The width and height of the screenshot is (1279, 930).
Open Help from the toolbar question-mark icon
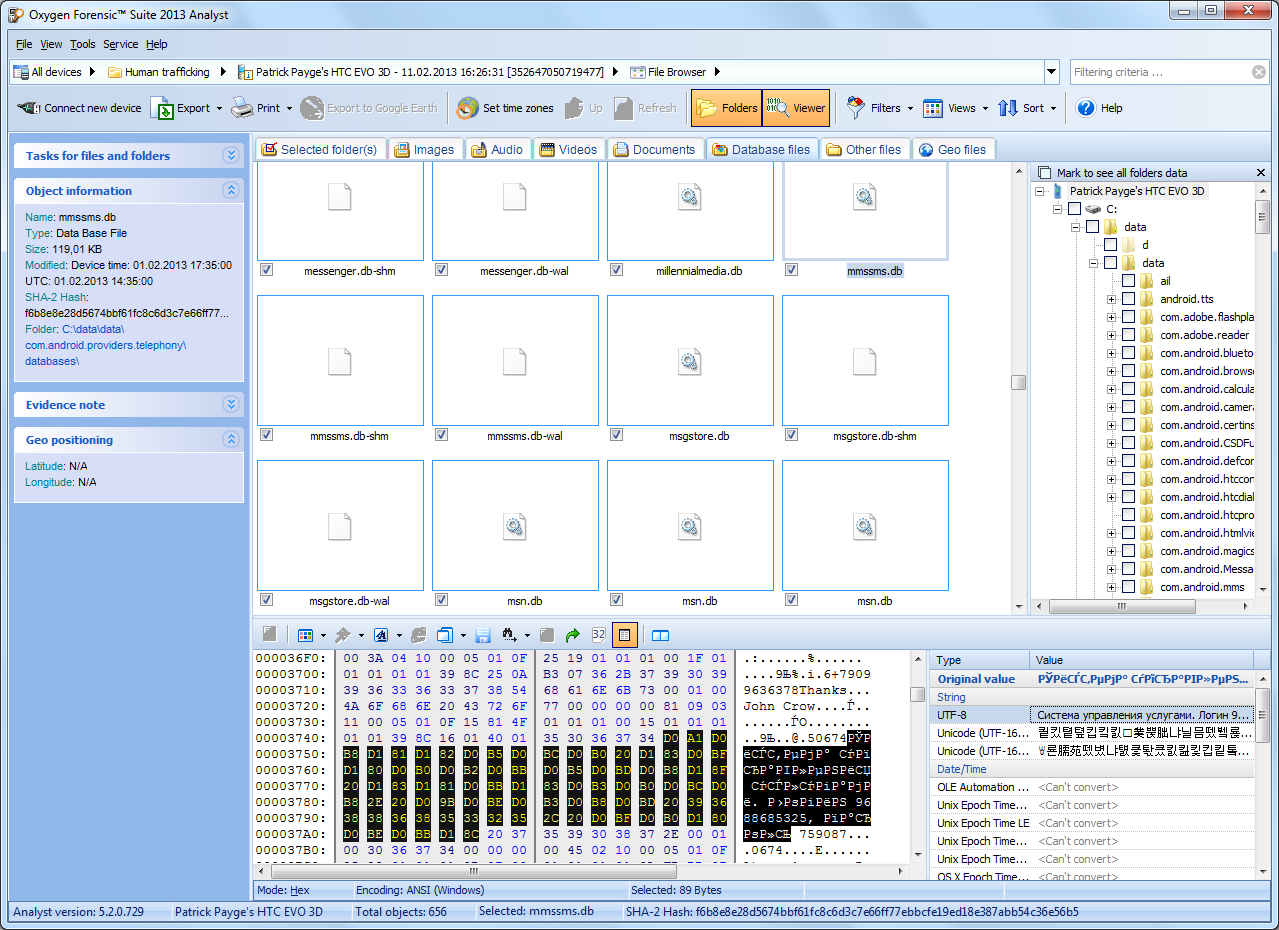coord(1085,108)
